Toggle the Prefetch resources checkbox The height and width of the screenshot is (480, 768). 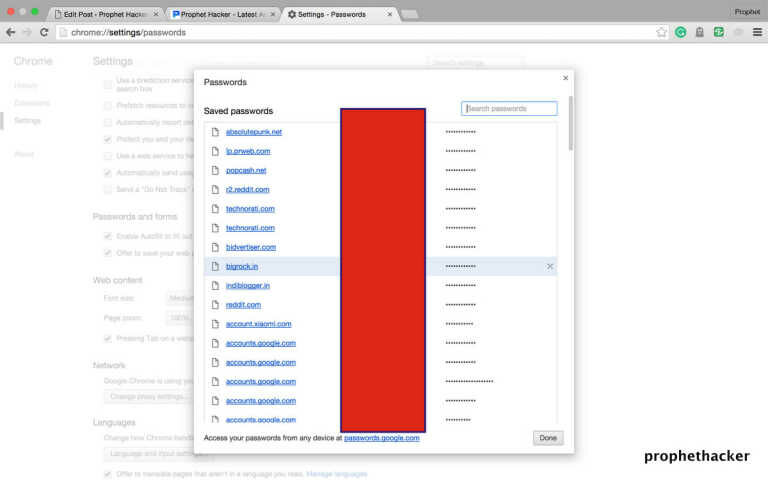pos(108,105)
